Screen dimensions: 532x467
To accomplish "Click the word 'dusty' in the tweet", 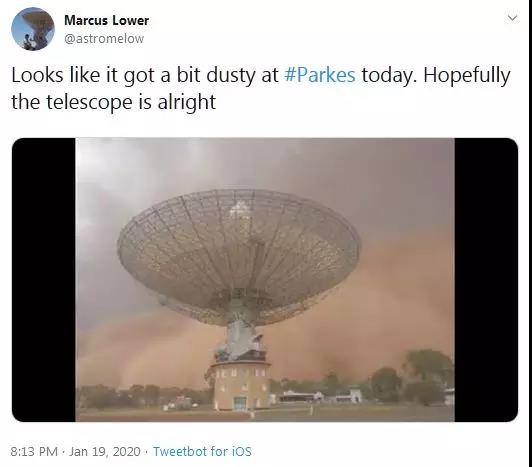I will (x=231, y=75).
